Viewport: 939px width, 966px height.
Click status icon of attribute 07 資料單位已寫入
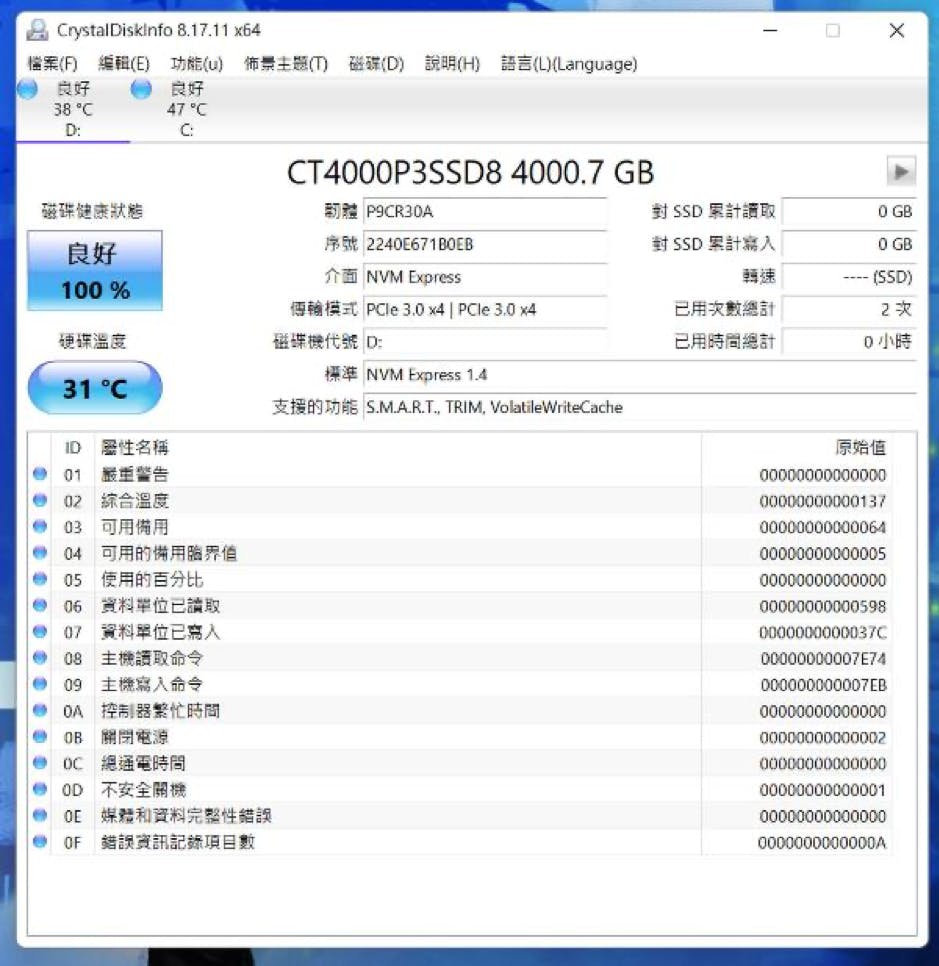tap(40, 631)
